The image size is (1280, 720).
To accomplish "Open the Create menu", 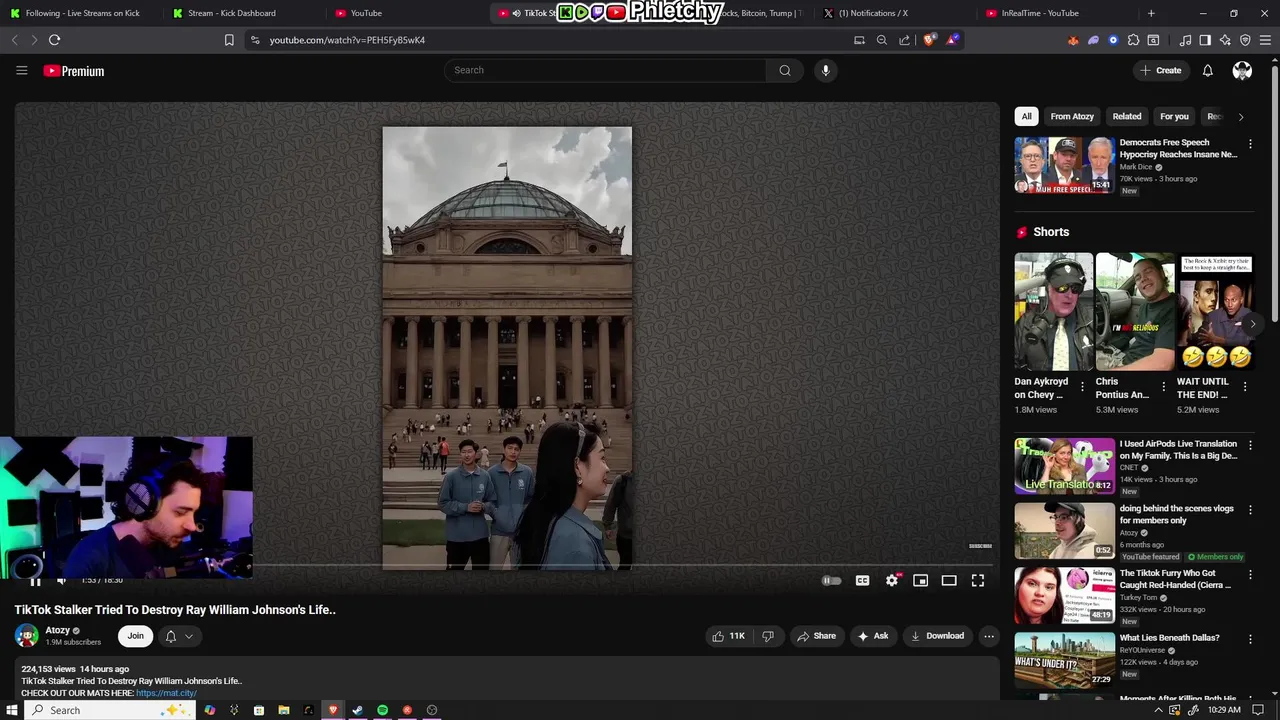I will pos(1160,70).
